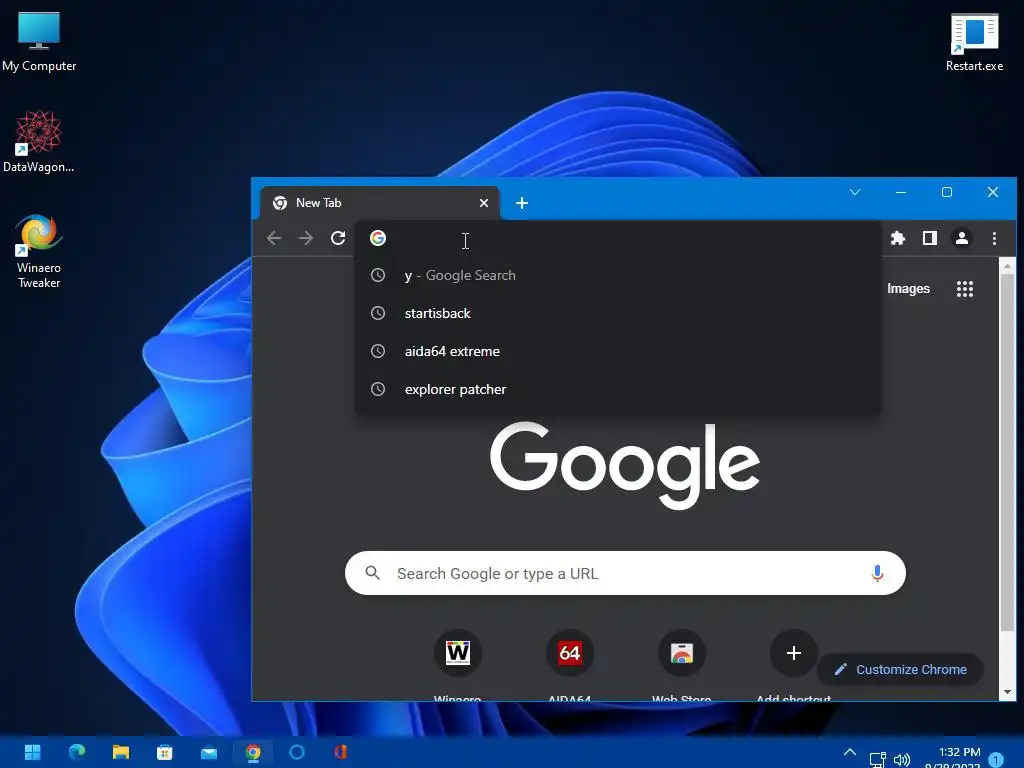Screen dimensions: 1024x768
Task: Click the Customize Chrome button
Action: [901, 669]
